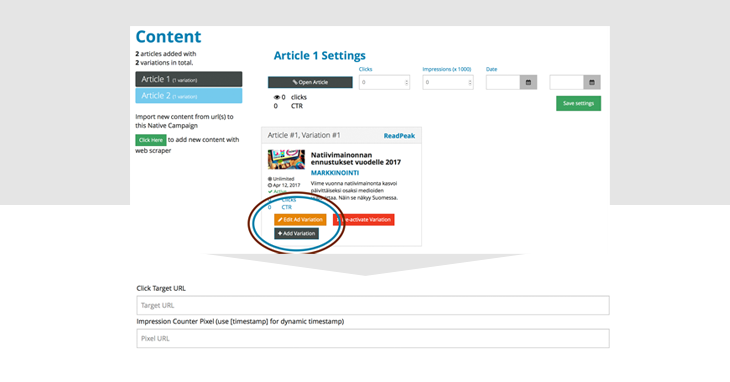This screenshot has height=382, width=730.
Task: Click Edit Ad Variation button
Action: point(300,220)
